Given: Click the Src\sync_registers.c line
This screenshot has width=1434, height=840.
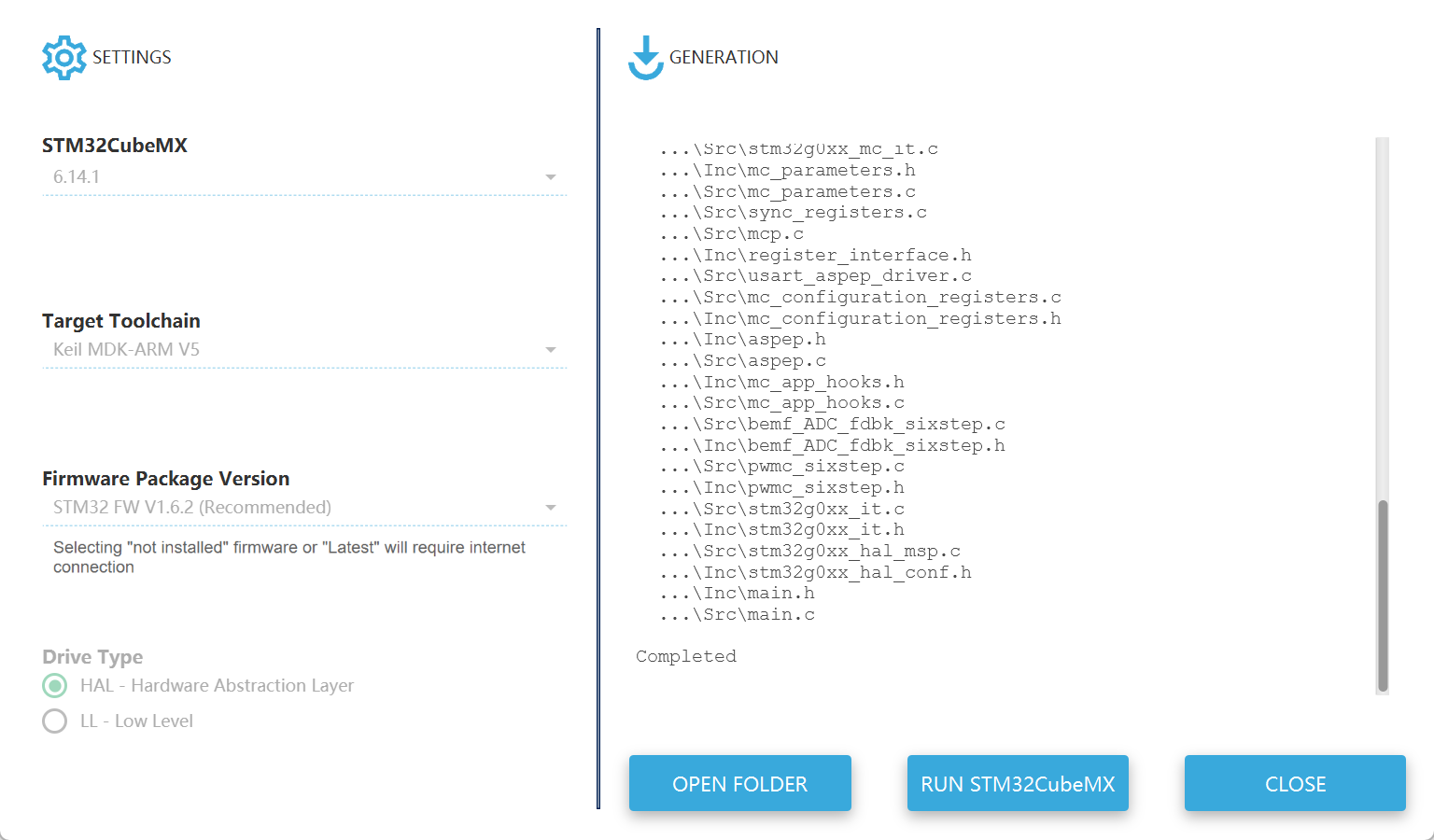Looking at the screenshot, I should tap(793, 213).
